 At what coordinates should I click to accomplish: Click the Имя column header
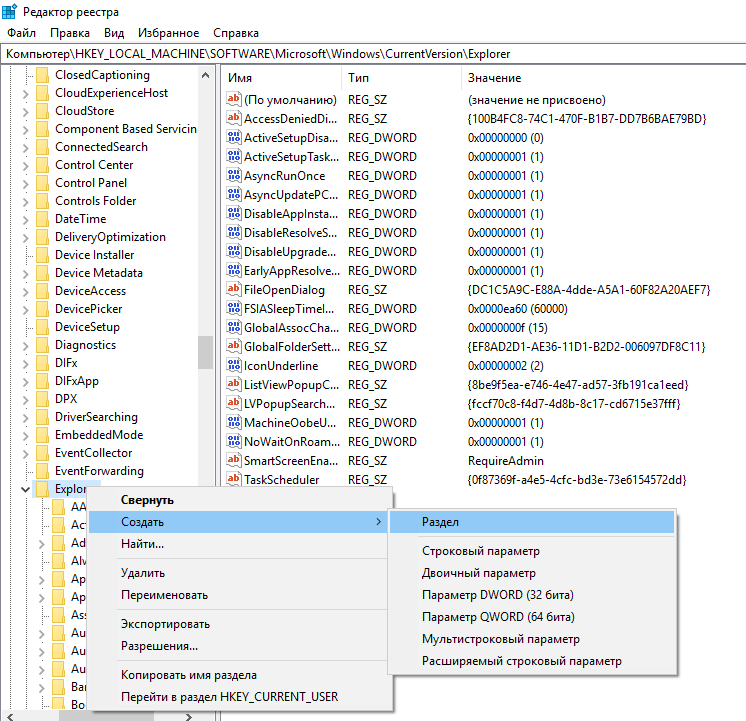282,78
